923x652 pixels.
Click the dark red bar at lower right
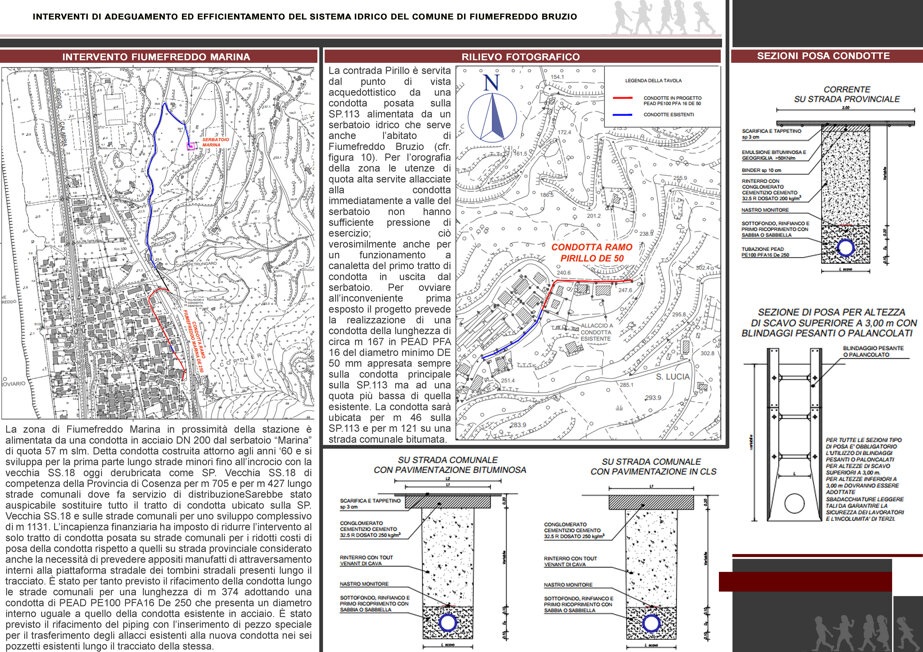[x=805, y=581]
